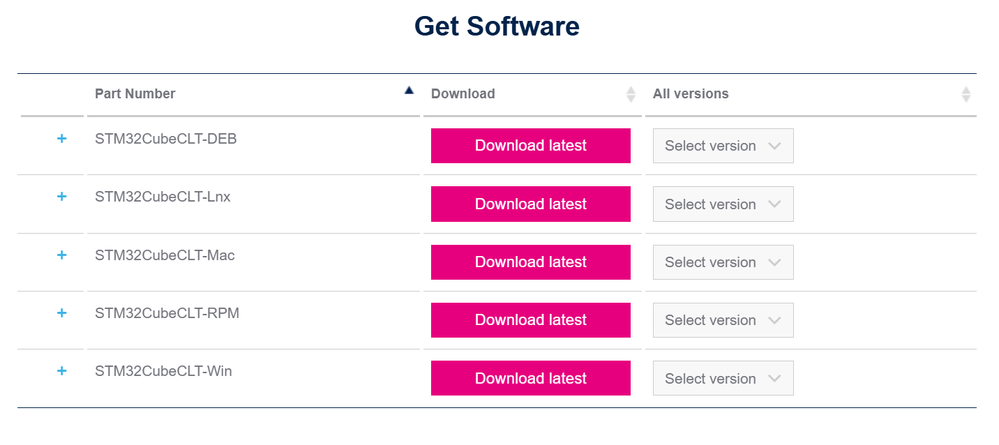Expand the STM32CubeCLT-Lnx row plus icon
Viewport: 999px width, 445px height.
62,197
